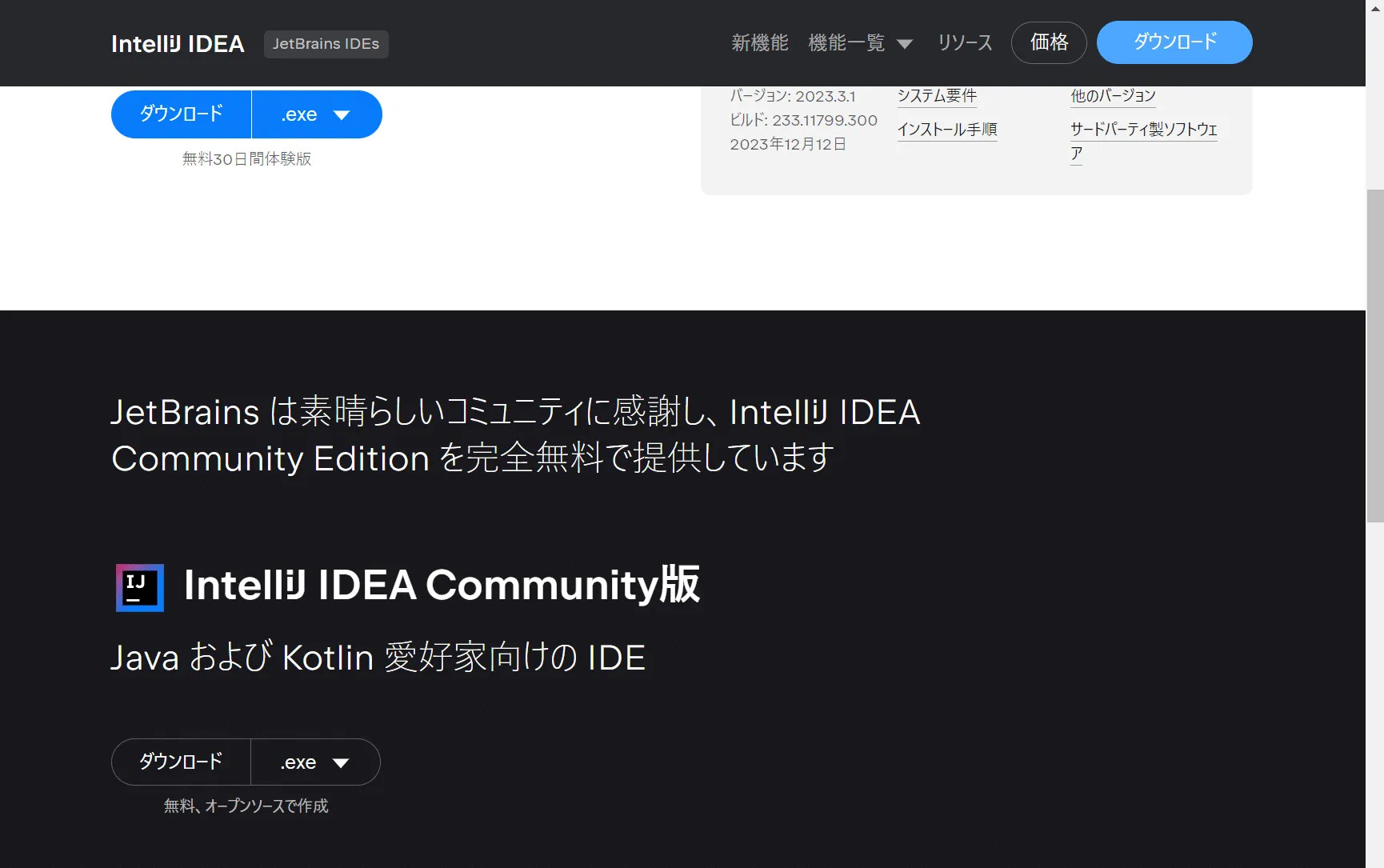Image resolution: width=1384 pixels, height=868 pixels.
Task: Open the サードパーティ製ソフトウェア link
Action: tap(1144, 141)
